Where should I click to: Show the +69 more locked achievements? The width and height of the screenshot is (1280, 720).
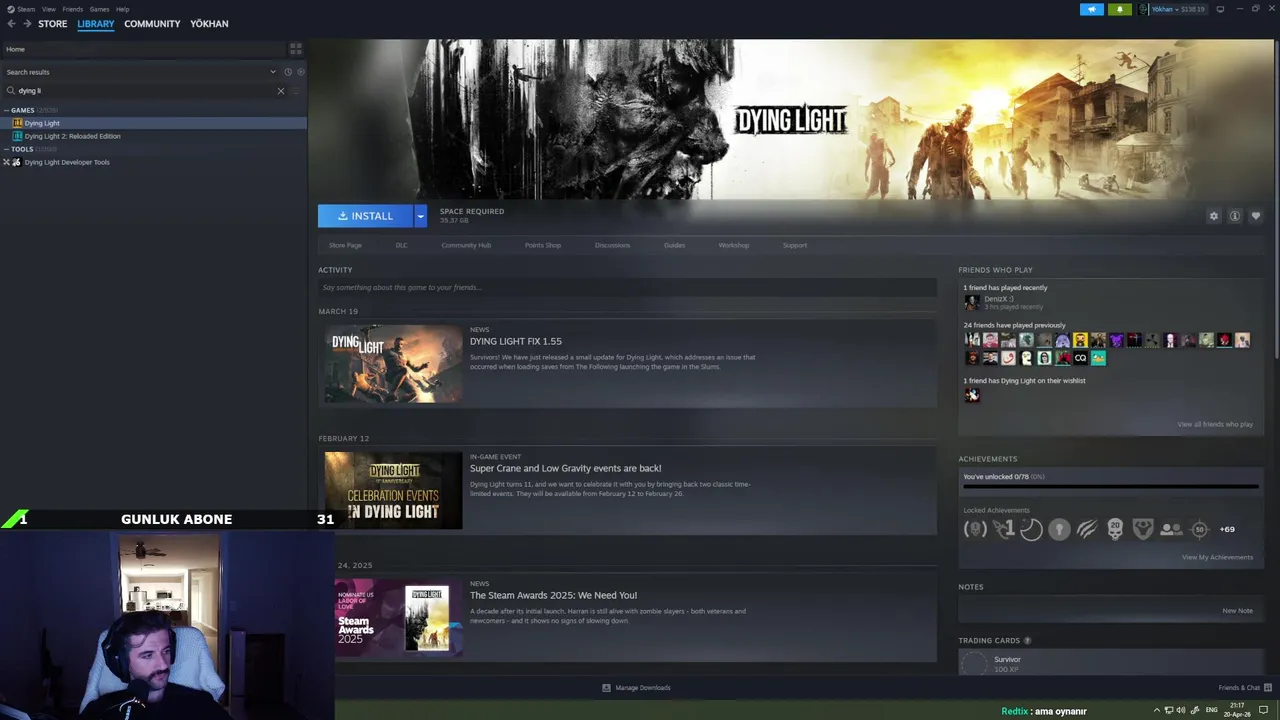1227,529
